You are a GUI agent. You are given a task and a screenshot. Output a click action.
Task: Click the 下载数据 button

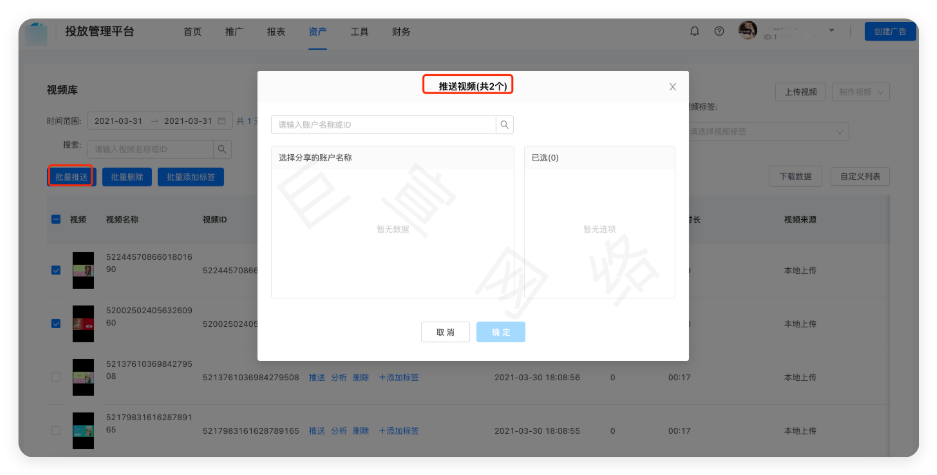(795, 176)
